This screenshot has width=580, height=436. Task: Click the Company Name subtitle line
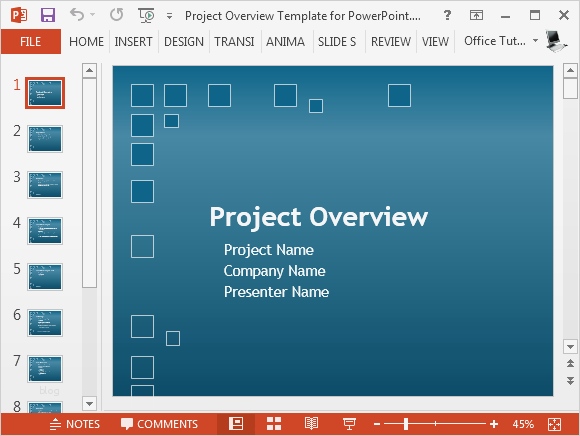pyautogui.click(x=274, y=271)
